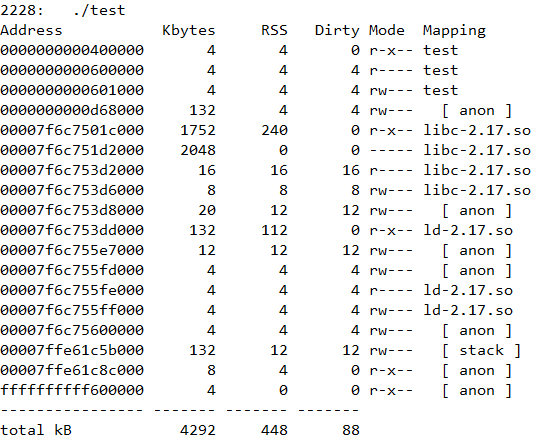Click address 00007f6c75600000
This screenshot has width=538, height=440.
click(x=72, y=330)
